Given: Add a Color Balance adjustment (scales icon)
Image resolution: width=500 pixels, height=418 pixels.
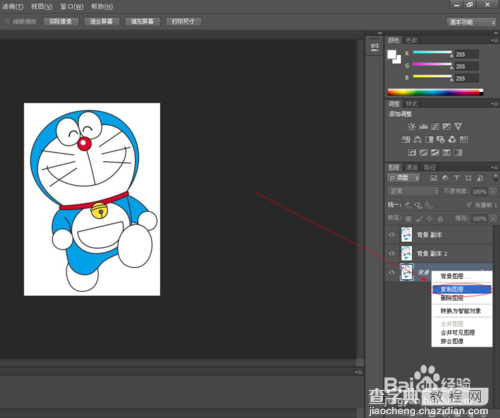Looking at the screenshot, I should [x=417, y=139].
